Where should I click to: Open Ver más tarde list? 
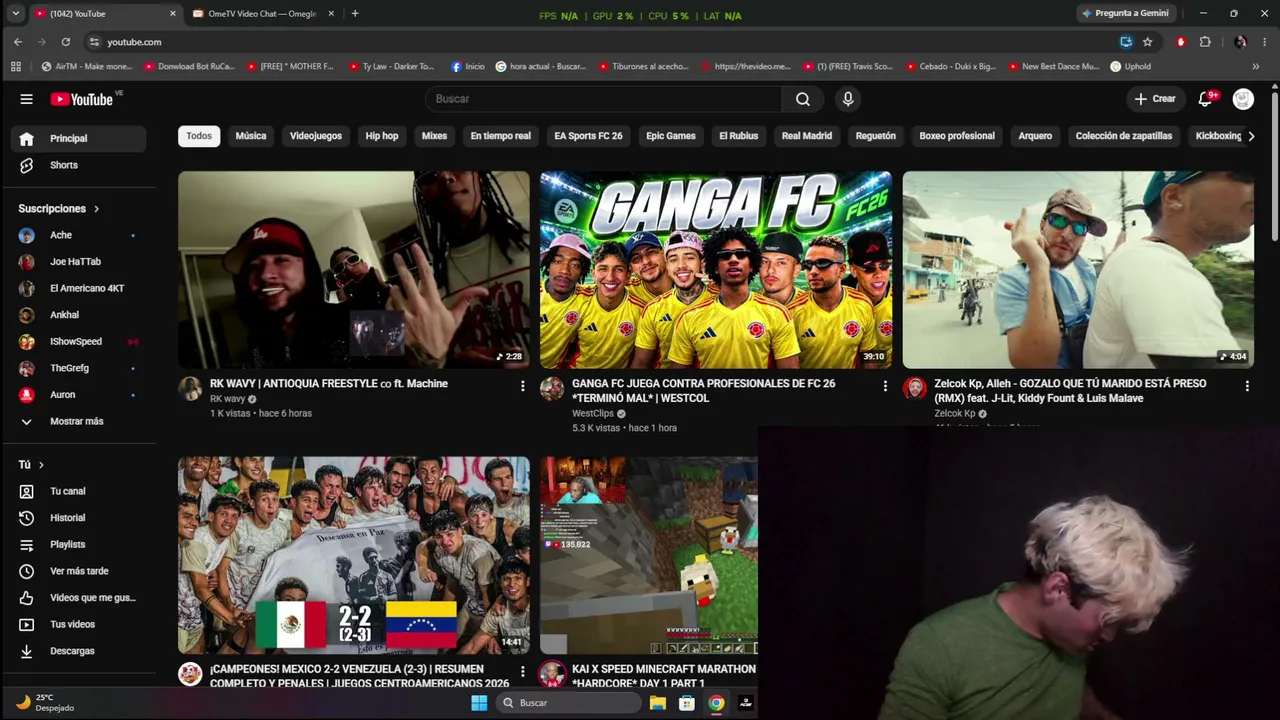tap(78, 571)
